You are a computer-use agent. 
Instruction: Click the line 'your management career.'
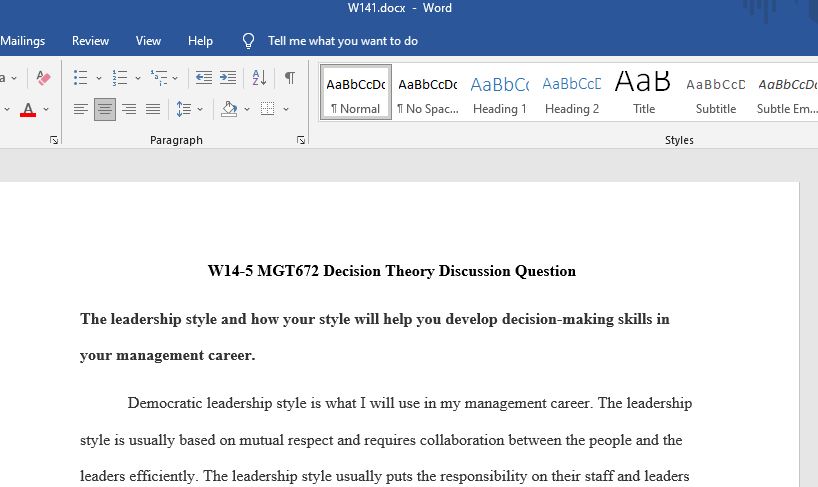point(167,356)
